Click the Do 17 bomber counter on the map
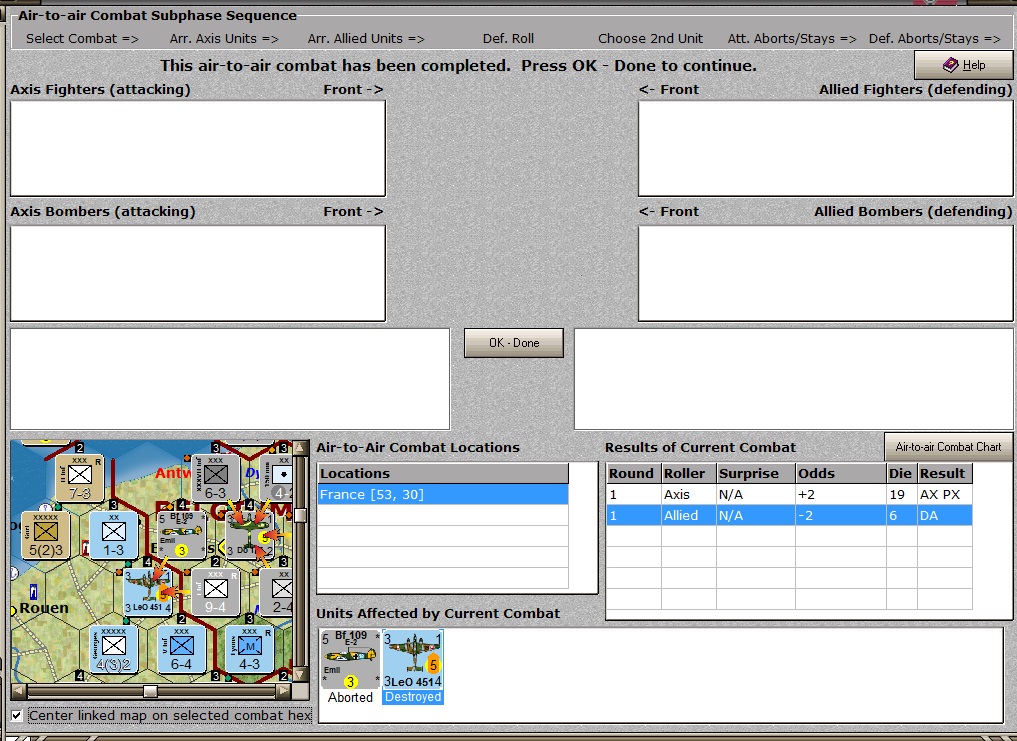This screenshot has width=1017, height=741. click(250, 535)
